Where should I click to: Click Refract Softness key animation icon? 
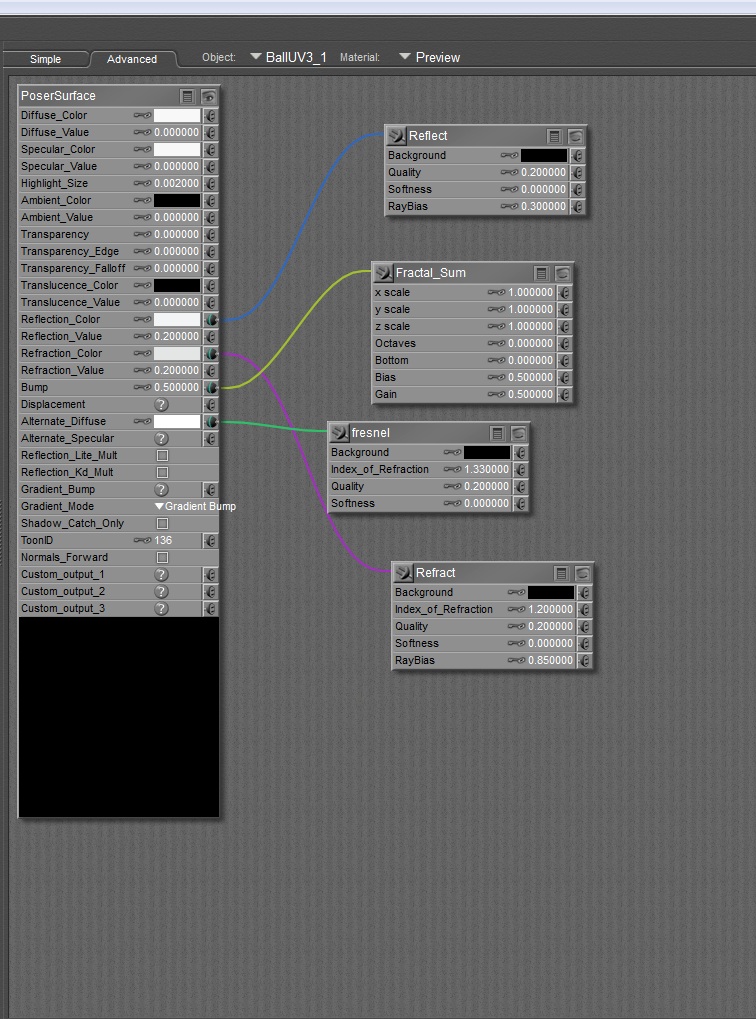[x=517, y=643]
